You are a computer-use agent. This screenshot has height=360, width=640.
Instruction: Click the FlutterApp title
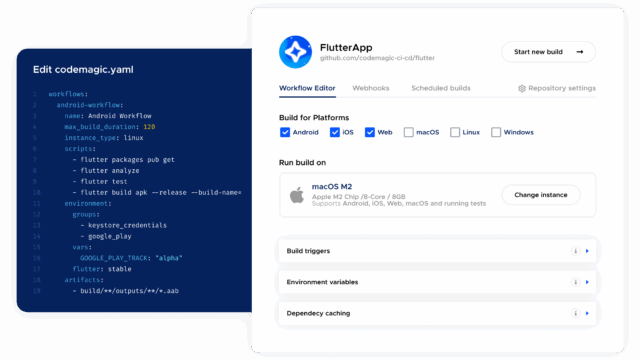[346, 48]
